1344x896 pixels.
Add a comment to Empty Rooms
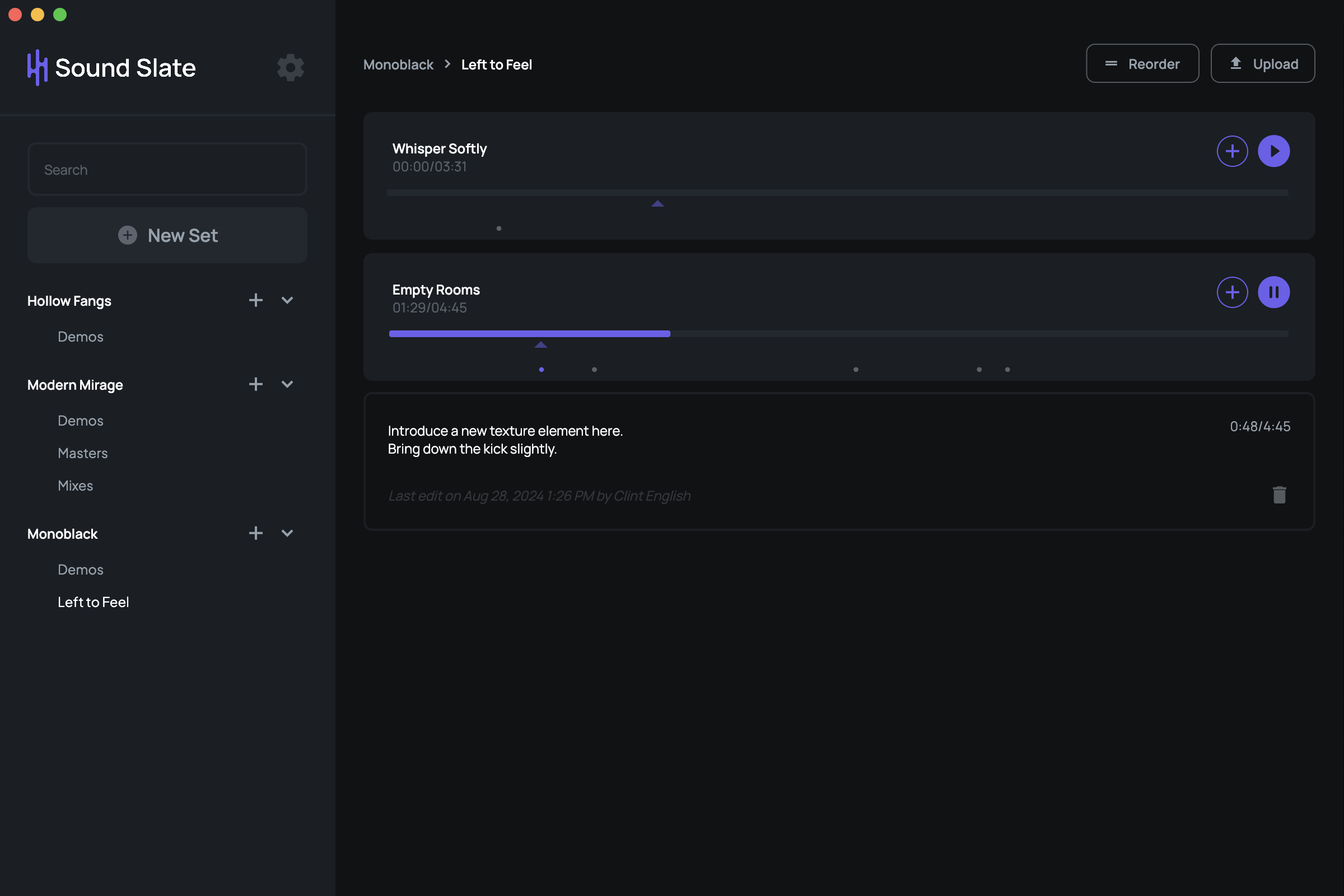click(x=1231, y=292)
